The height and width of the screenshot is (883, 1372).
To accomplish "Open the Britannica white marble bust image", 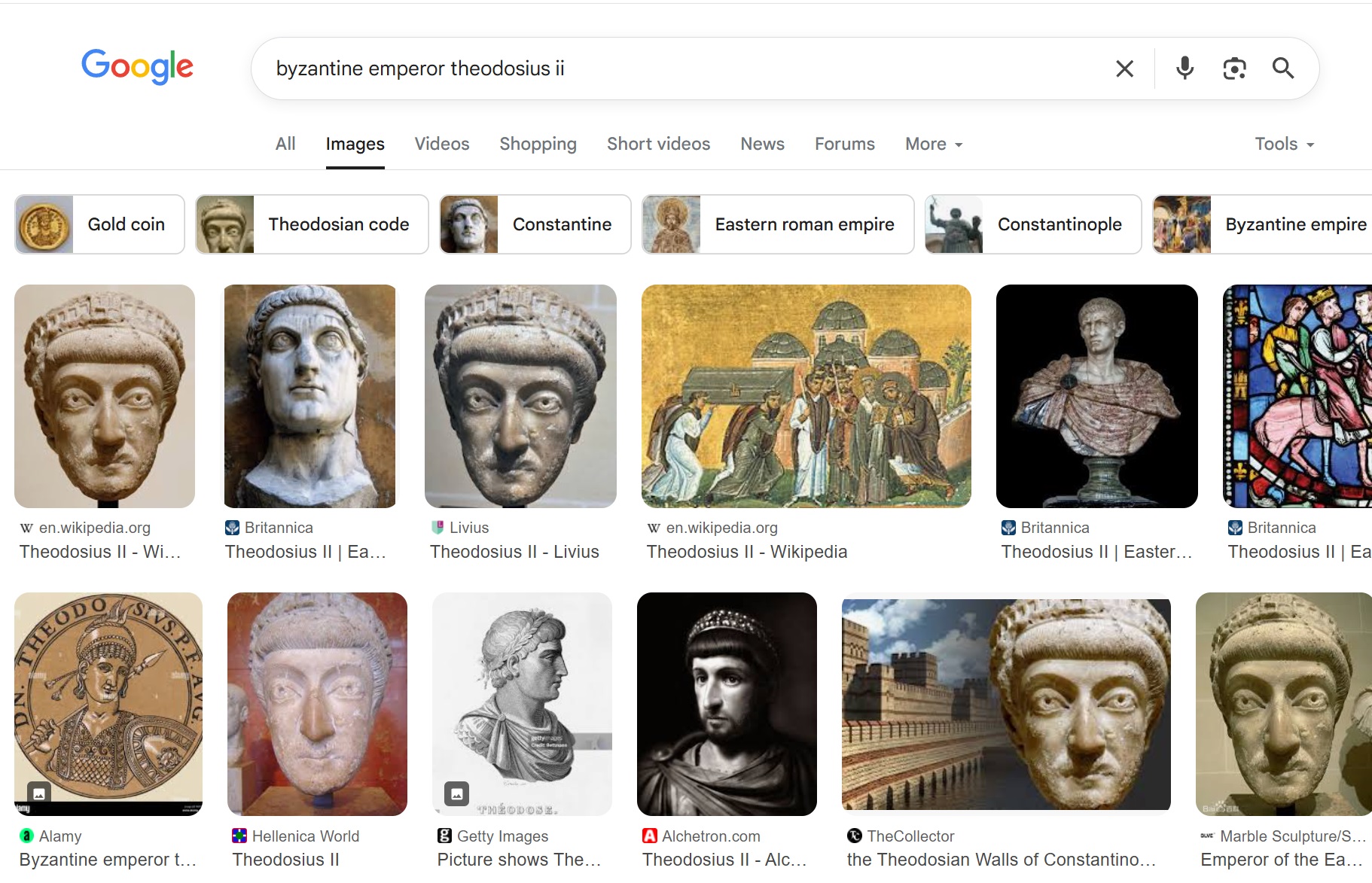I will pyautogui.click(x=310, y=396).
